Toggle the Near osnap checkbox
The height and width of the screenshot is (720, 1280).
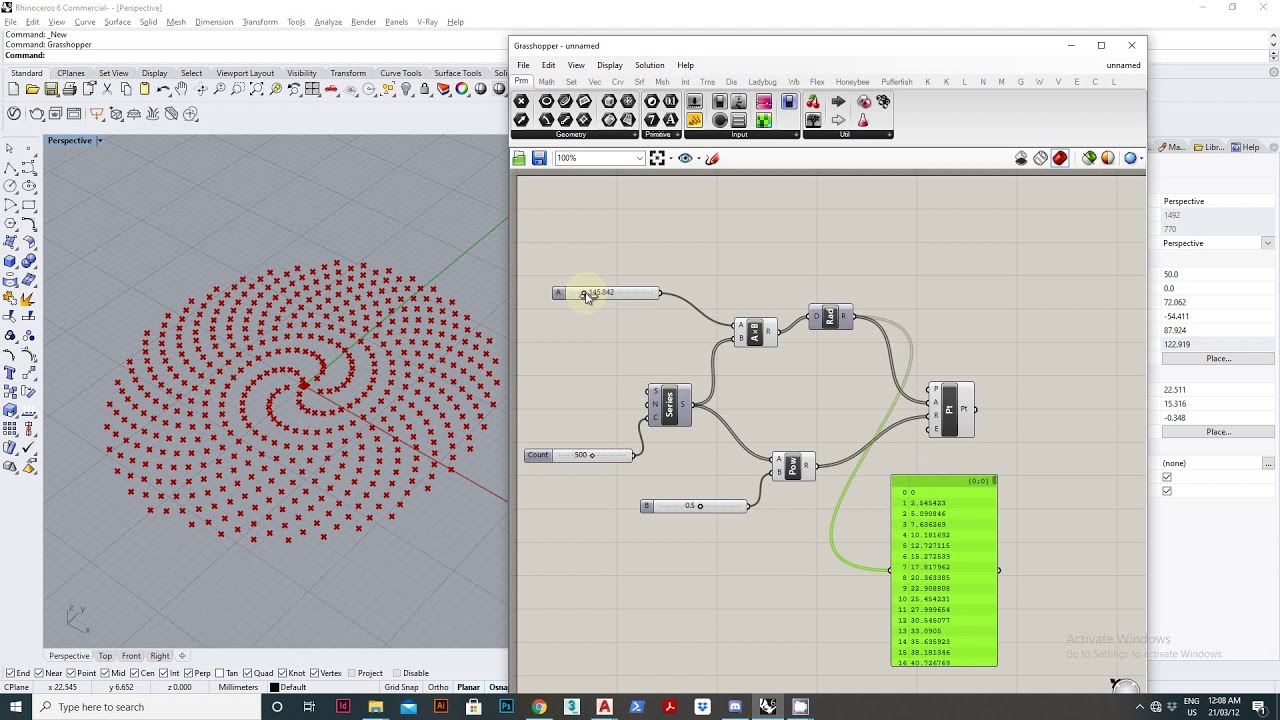39,673
